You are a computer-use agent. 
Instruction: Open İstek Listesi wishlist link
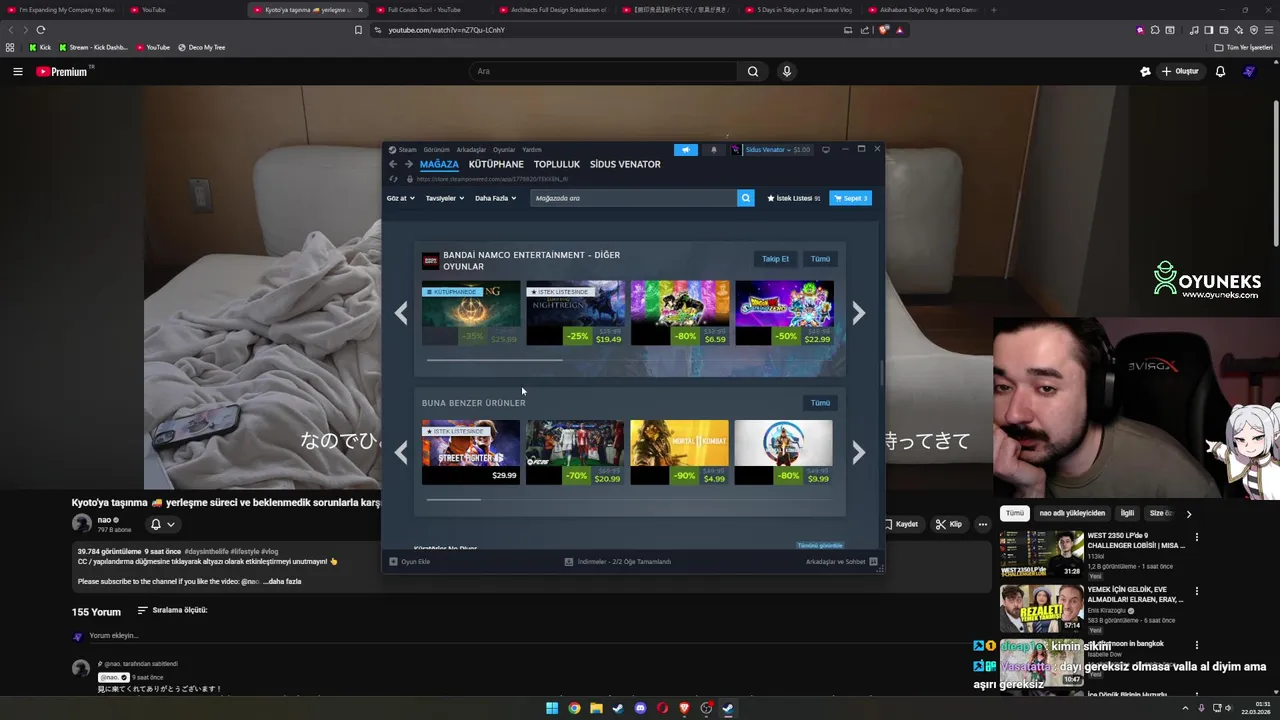794,198
